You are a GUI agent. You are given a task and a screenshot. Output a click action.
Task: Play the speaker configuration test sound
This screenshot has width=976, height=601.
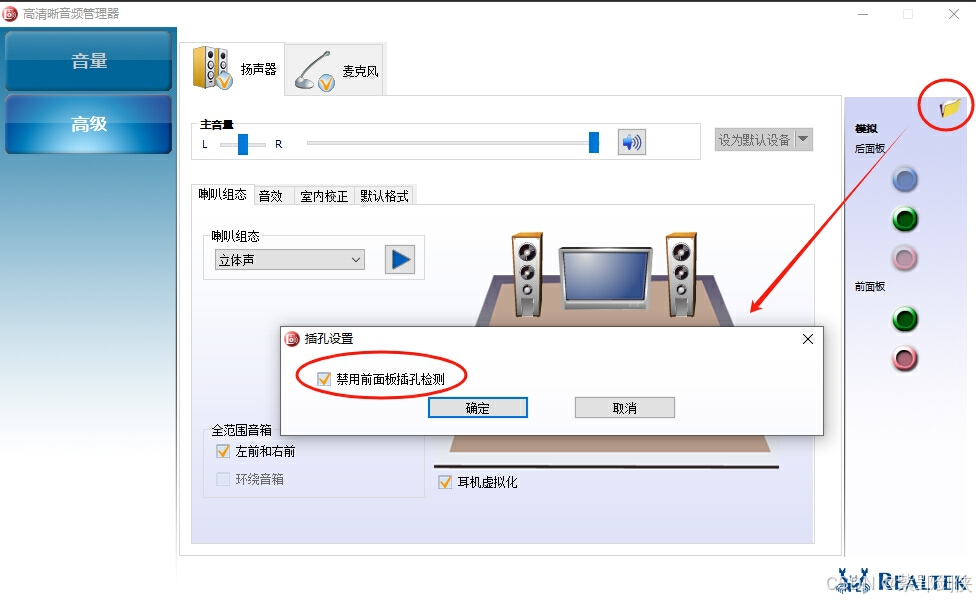tap(400, 259)
